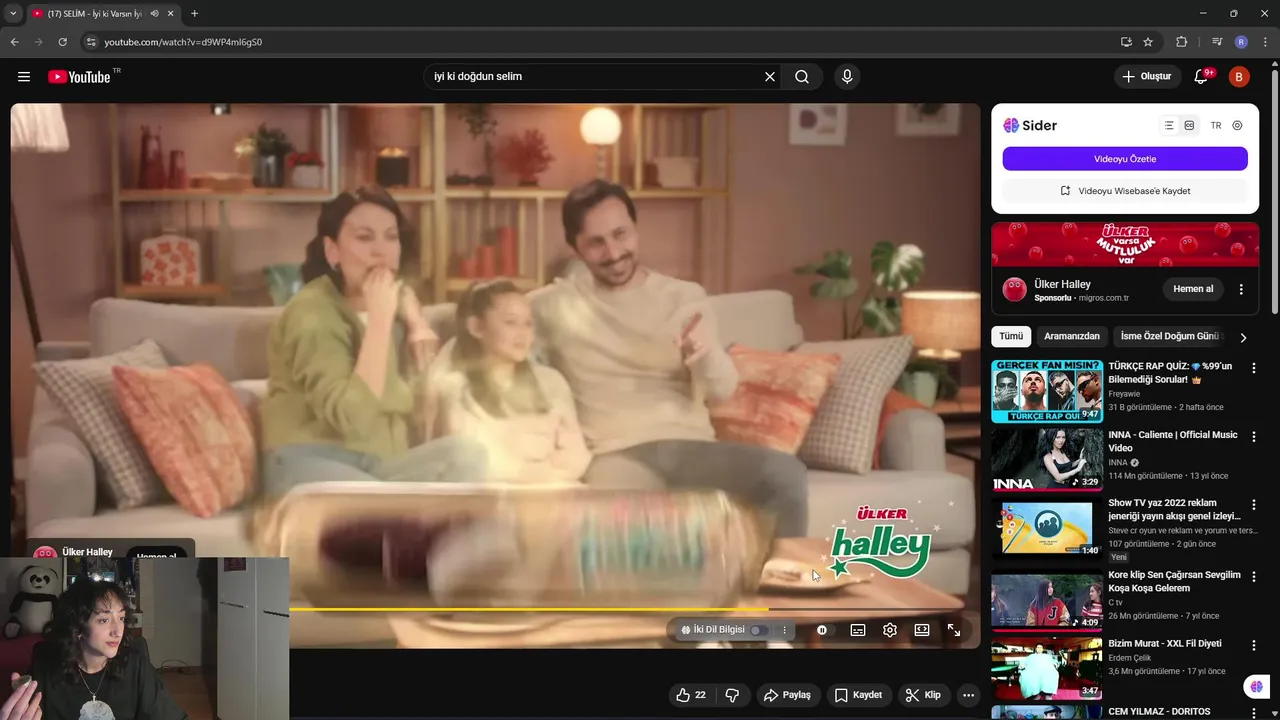The width and height of the screenshot is (1280, 720).
Task: Dislike the video
Action: 732,695
